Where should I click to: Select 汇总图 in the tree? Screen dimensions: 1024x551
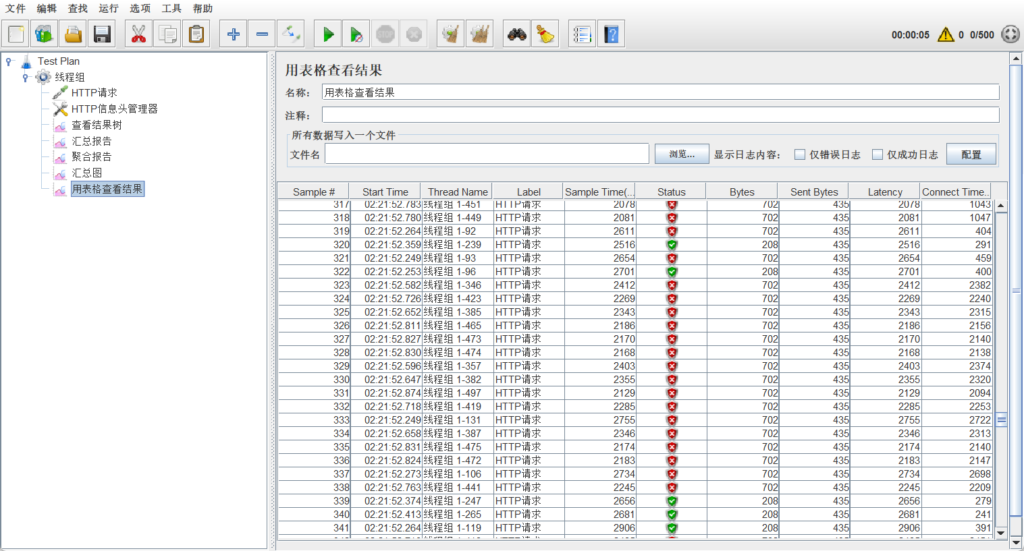point(87,173)
